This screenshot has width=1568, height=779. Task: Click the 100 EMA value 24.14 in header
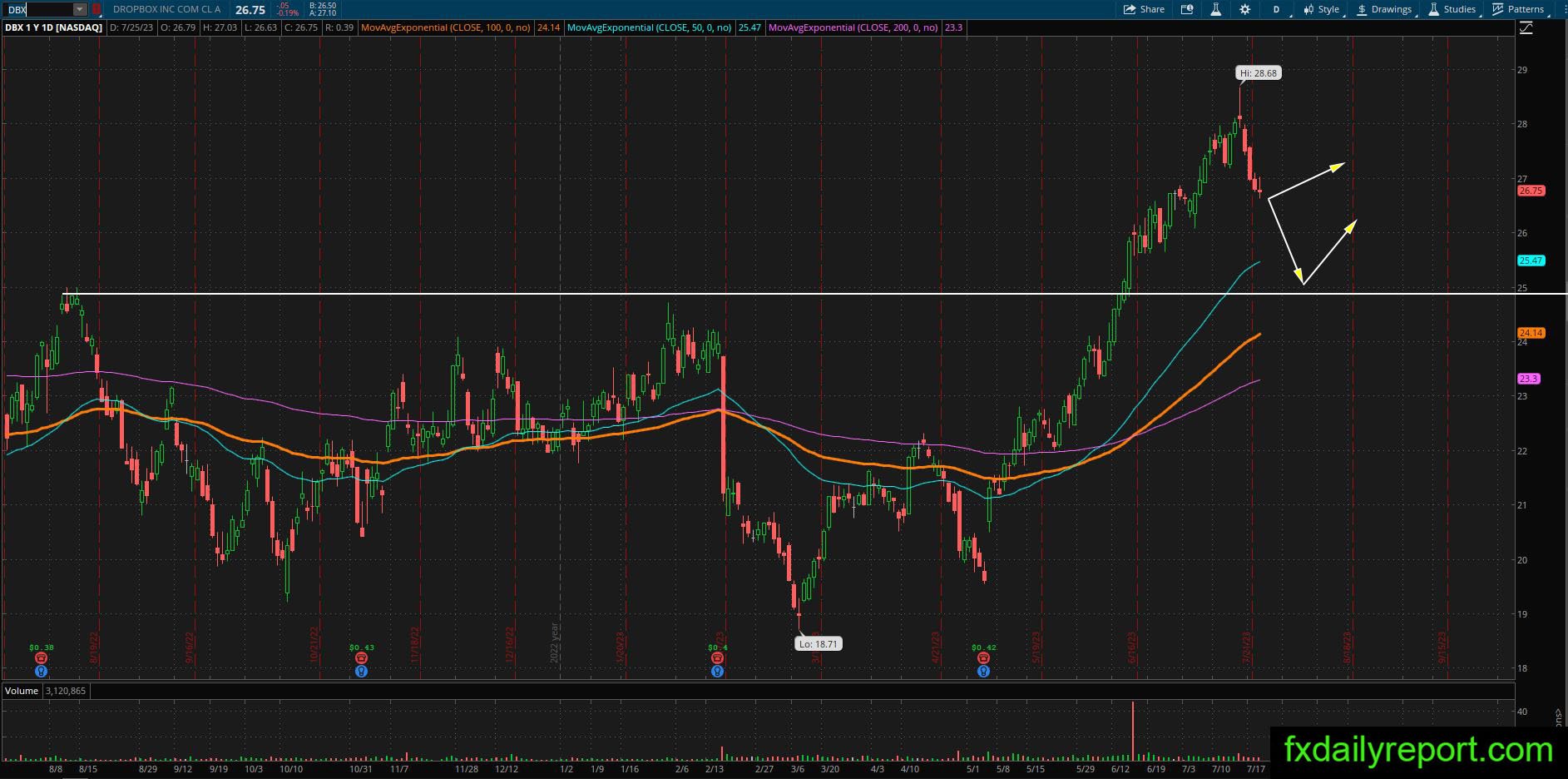548,27
